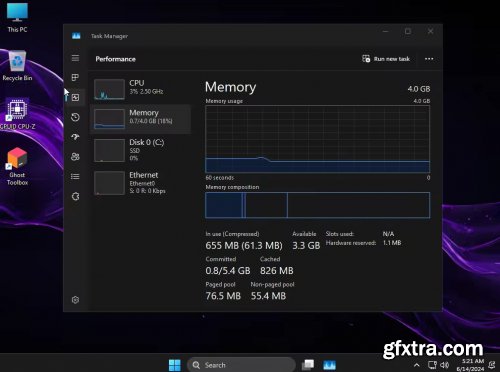Image resolution: width=500 pixels, height=372 pixels.
Task: Open the Users page icon
Action: pos(75,157)
